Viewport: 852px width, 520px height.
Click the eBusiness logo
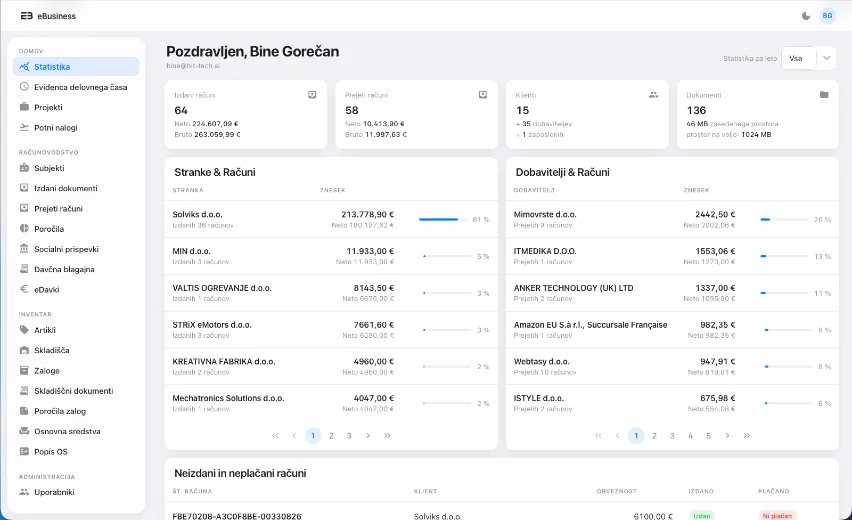(x=48, y=16)
